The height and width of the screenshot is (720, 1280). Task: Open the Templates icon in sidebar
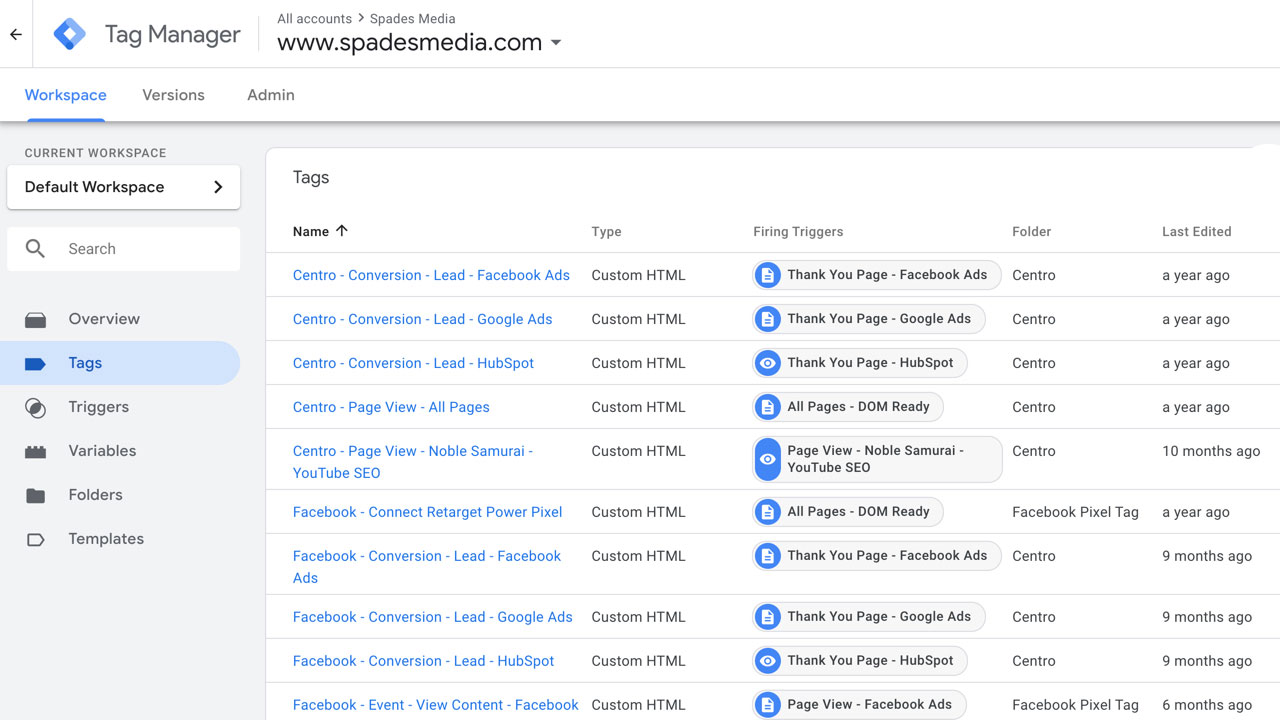[36, 540]
